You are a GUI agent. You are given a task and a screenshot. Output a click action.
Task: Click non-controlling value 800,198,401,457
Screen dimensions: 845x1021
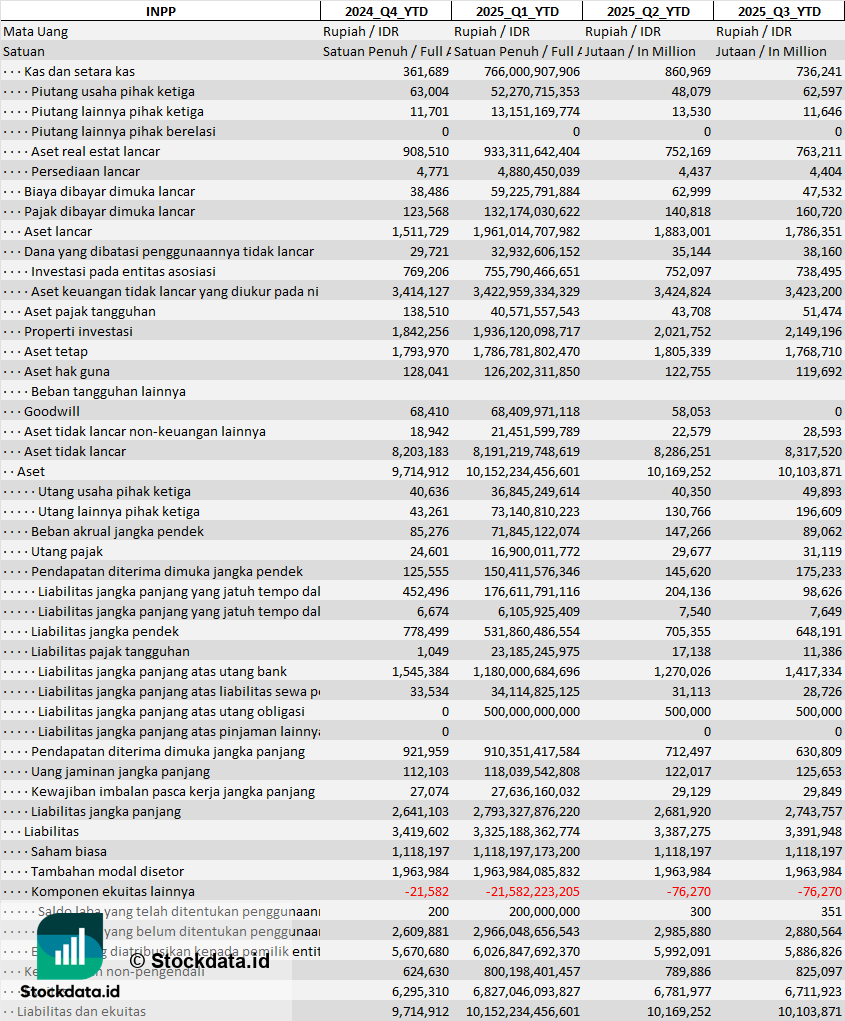click(532, 972)
